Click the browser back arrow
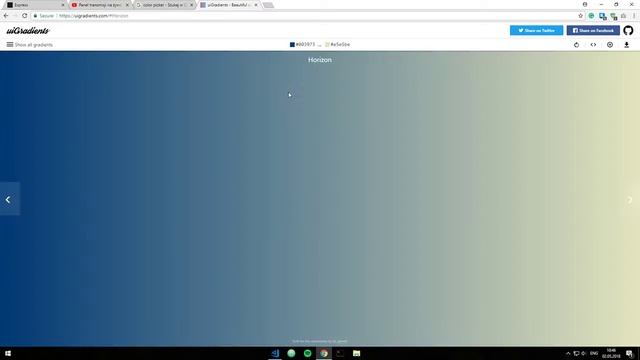The width and height of the screenshot is (640, 360). click(6, 16)
